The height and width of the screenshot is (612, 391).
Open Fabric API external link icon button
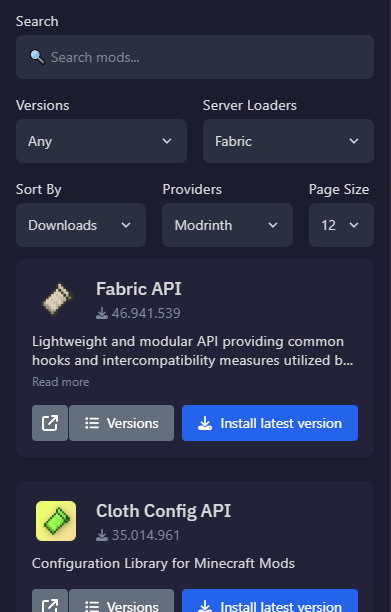50,423
